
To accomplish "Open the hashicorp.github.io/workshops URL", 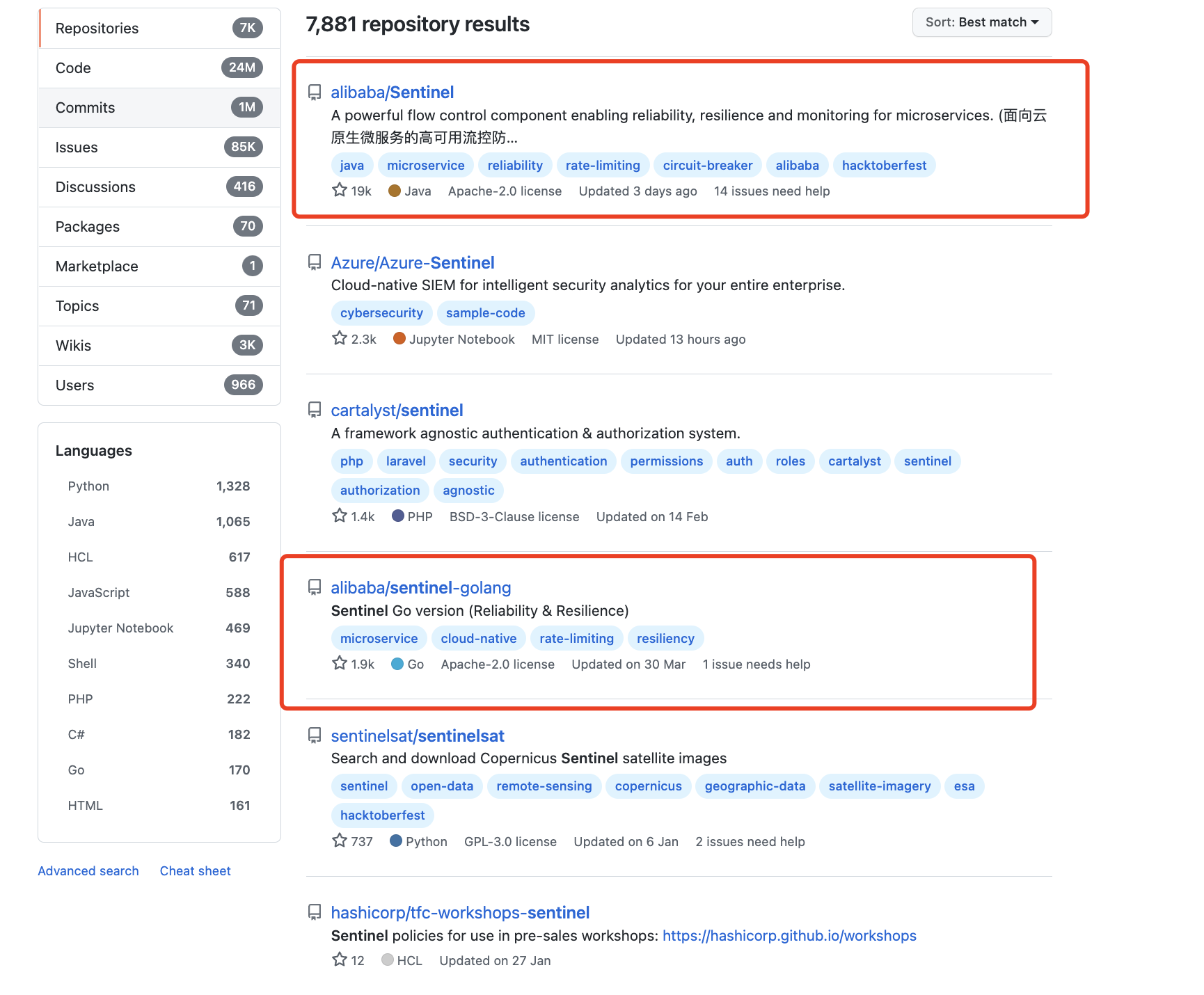I will tap(789, 936).
